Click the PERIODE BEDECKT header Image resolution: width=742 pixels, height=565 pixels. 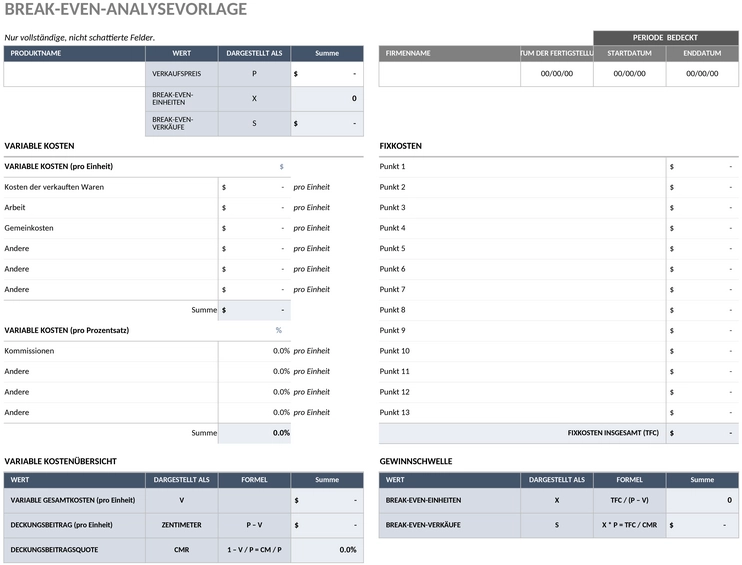(x=665, y=38)
